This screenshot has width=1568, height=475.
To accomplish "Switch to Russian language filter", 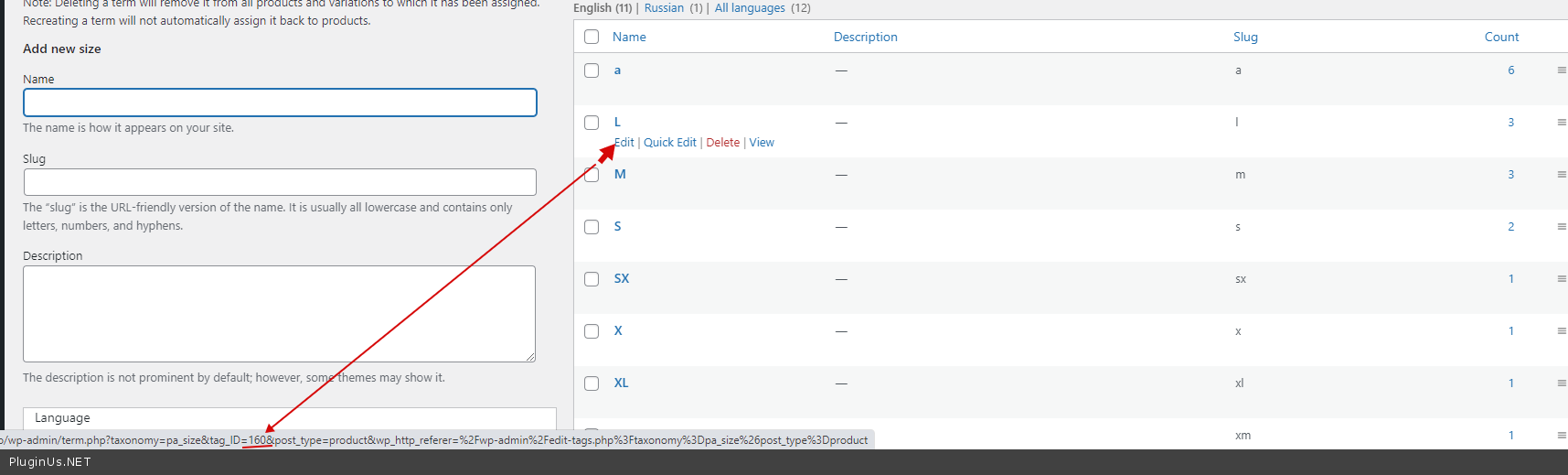I will point(664,8).
